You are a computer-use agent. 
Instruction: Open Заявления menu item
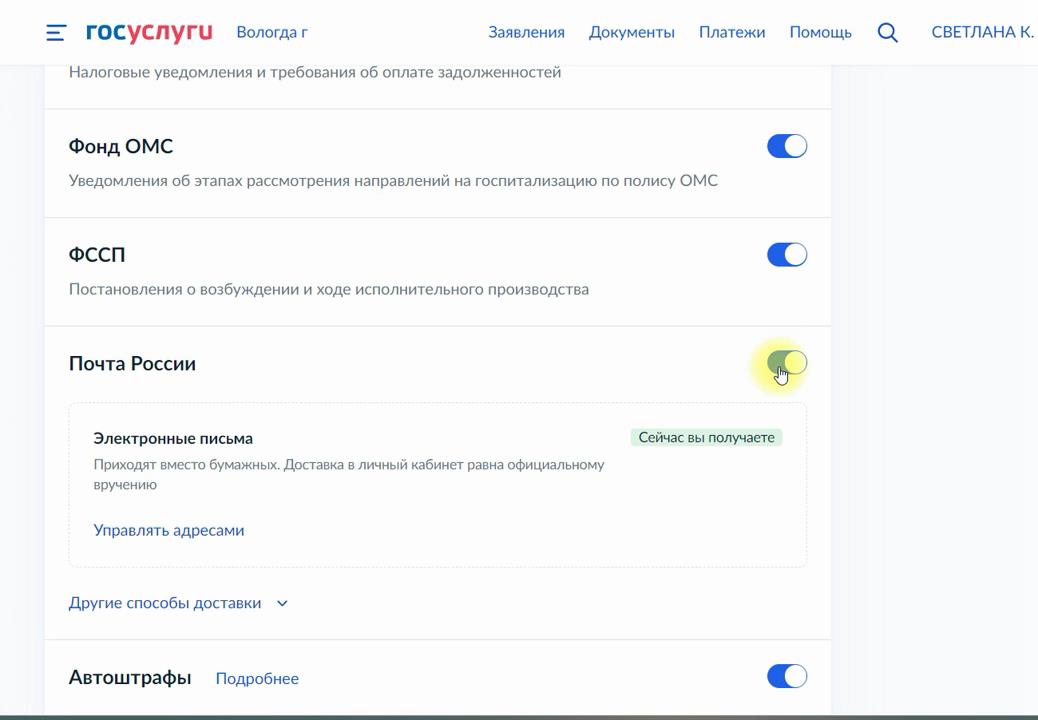point(526,32)
